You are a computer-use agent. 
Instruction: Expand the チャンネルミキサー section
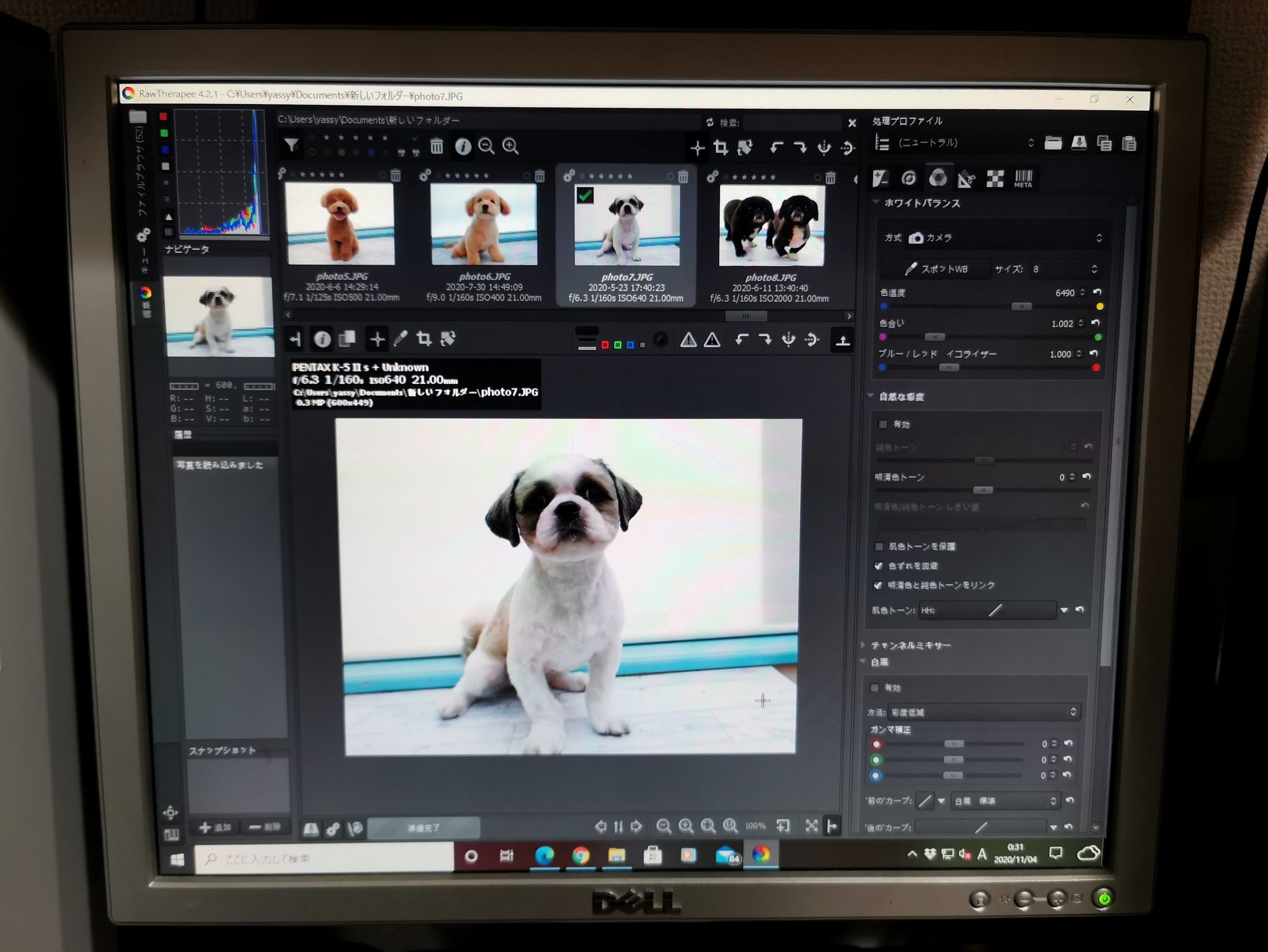pyautogui.click(x=910, y=645)
